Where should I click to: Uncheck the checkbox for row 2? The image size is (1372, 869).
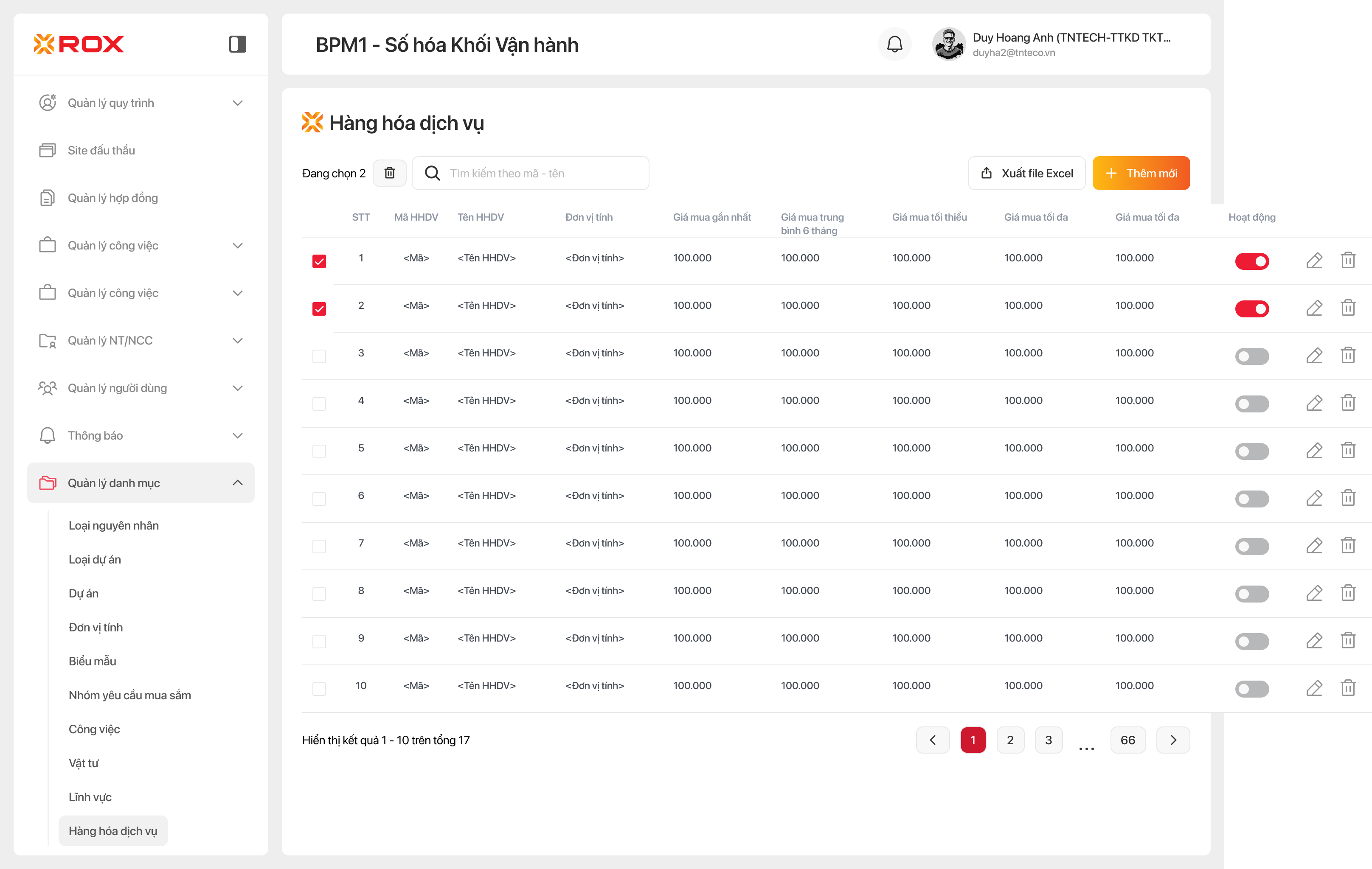319,309
